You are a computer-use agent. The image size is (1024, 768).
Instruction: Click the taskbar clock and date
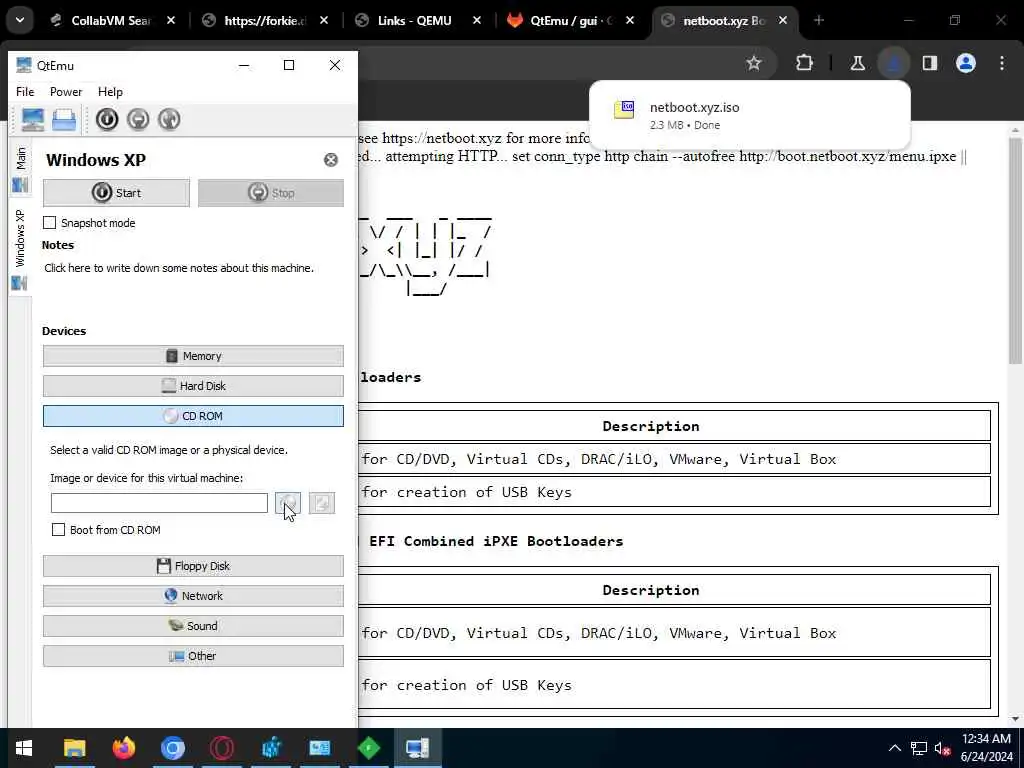(x=986, y=748)
